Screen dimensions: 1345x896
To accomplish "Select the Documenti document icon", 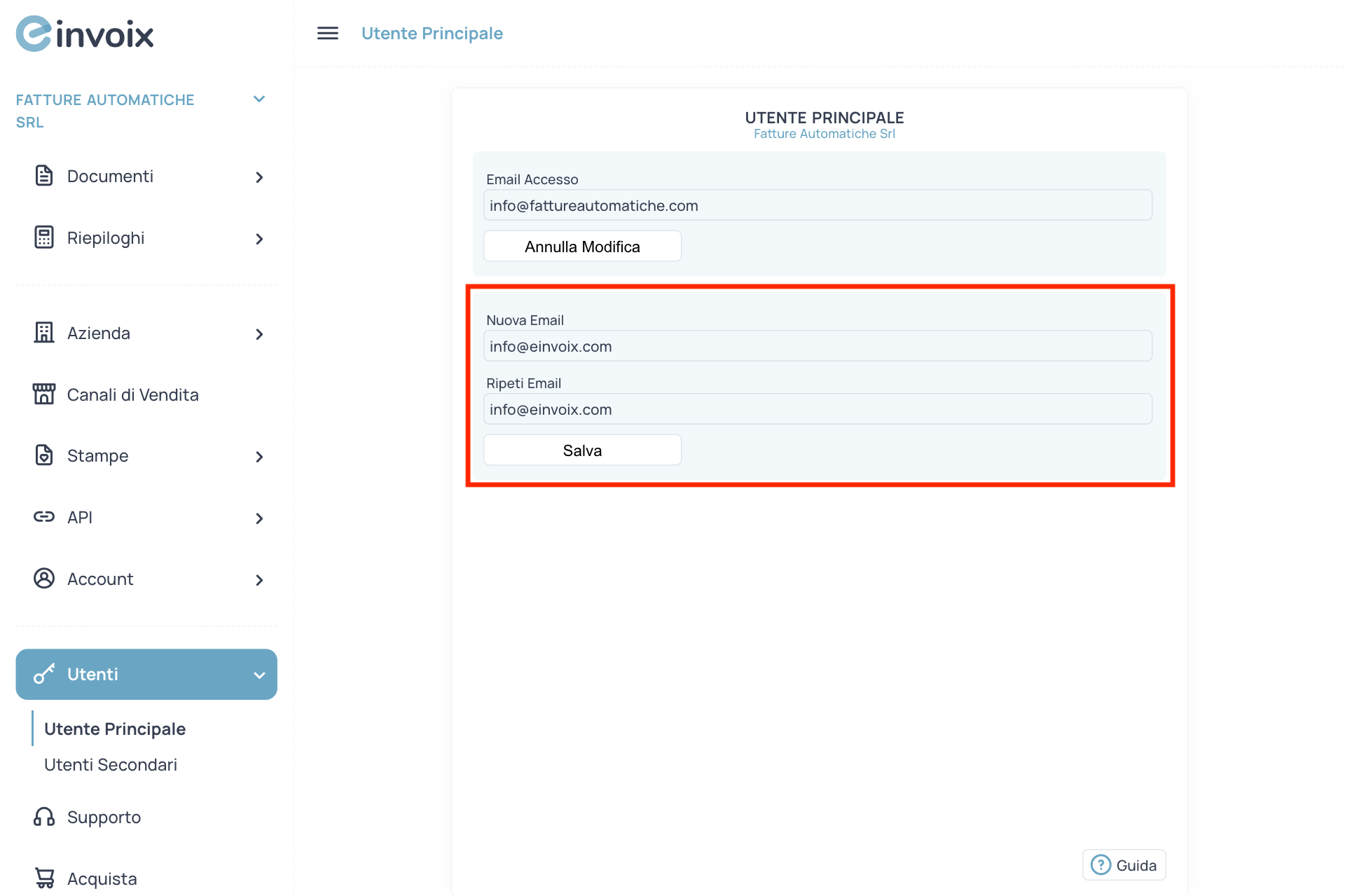I will (x=44, y=176).
